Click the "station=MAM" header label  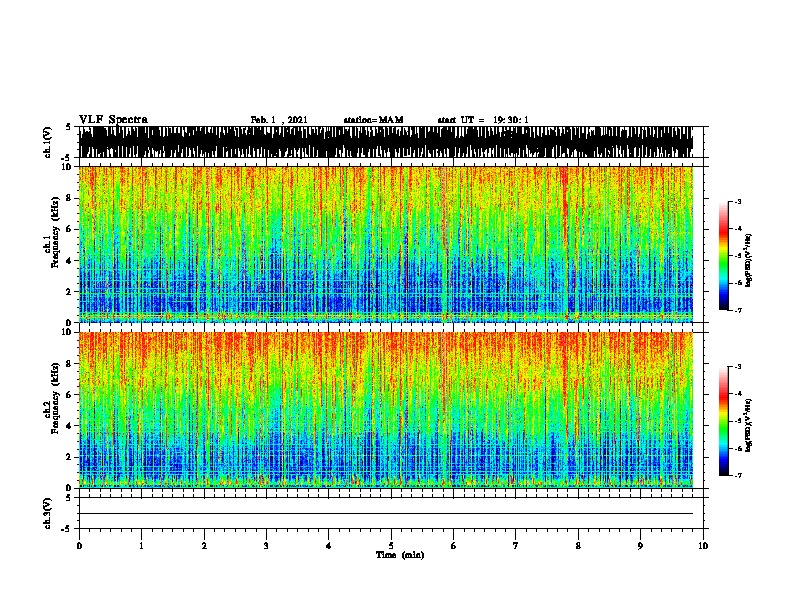pyautogui.click(x=373, y=120)
